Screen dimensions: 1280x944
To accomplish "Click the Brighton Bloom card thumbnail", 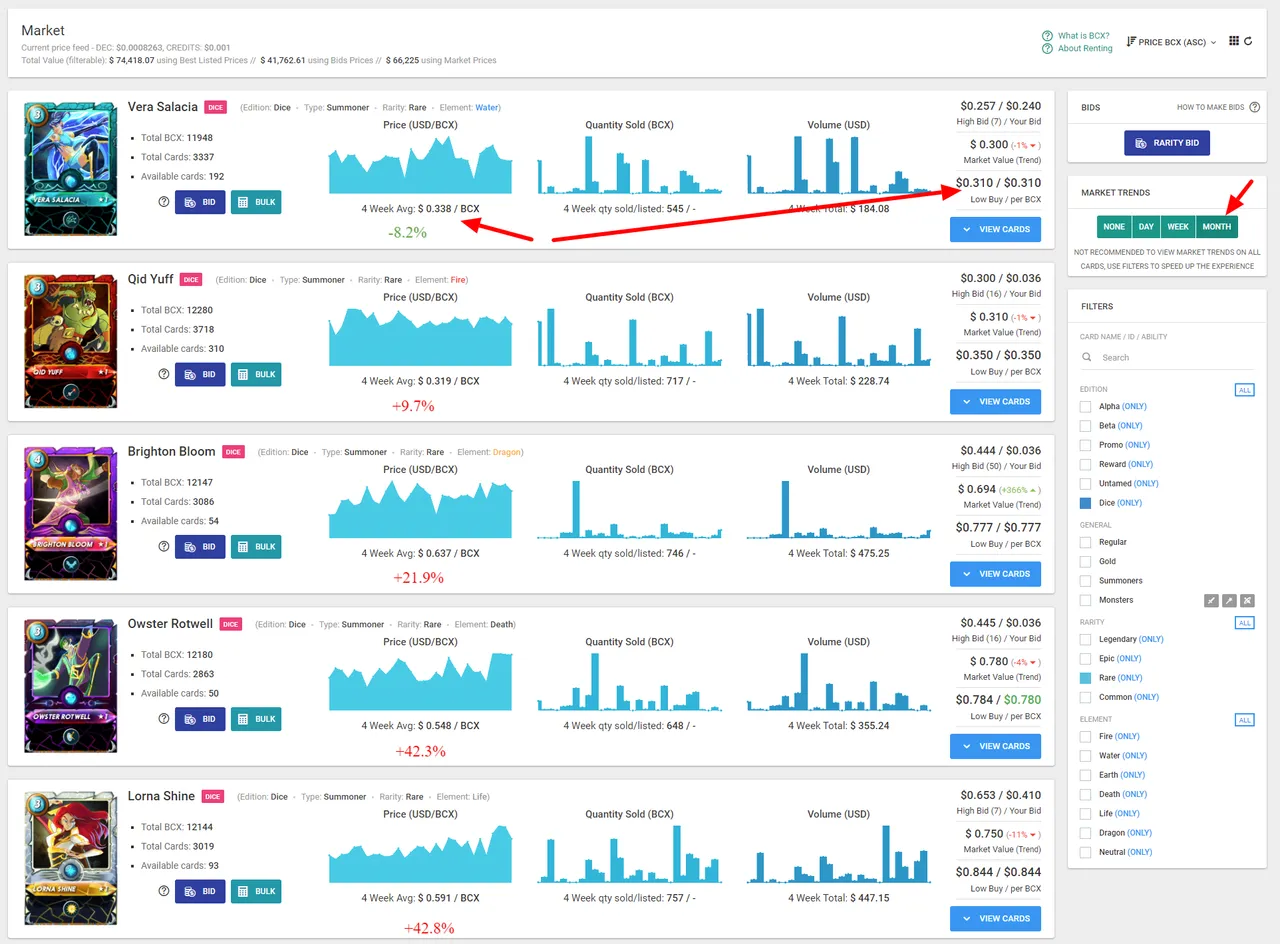I will point(69,514).
